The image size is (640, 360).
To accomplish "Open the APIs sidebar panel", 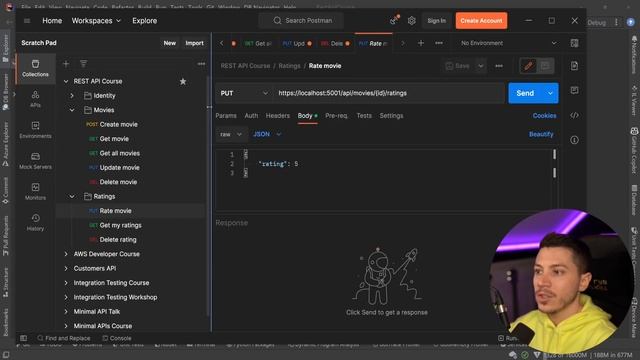I will tap(36, 99).
